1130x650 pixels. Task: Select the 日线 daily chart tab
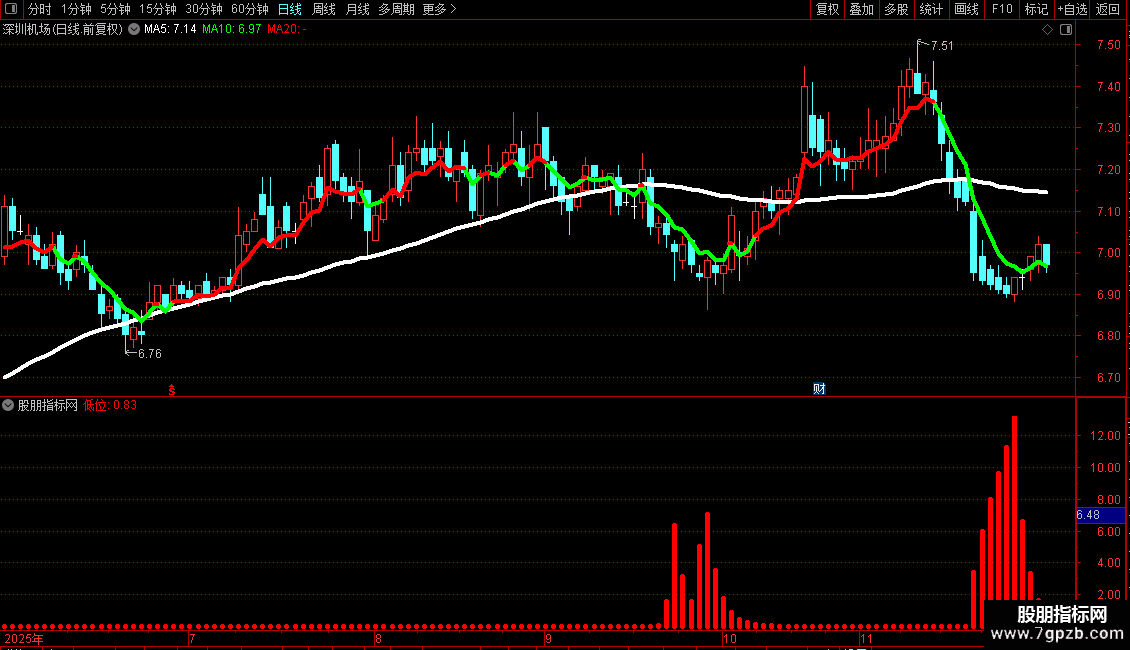[x=290, y=9]
